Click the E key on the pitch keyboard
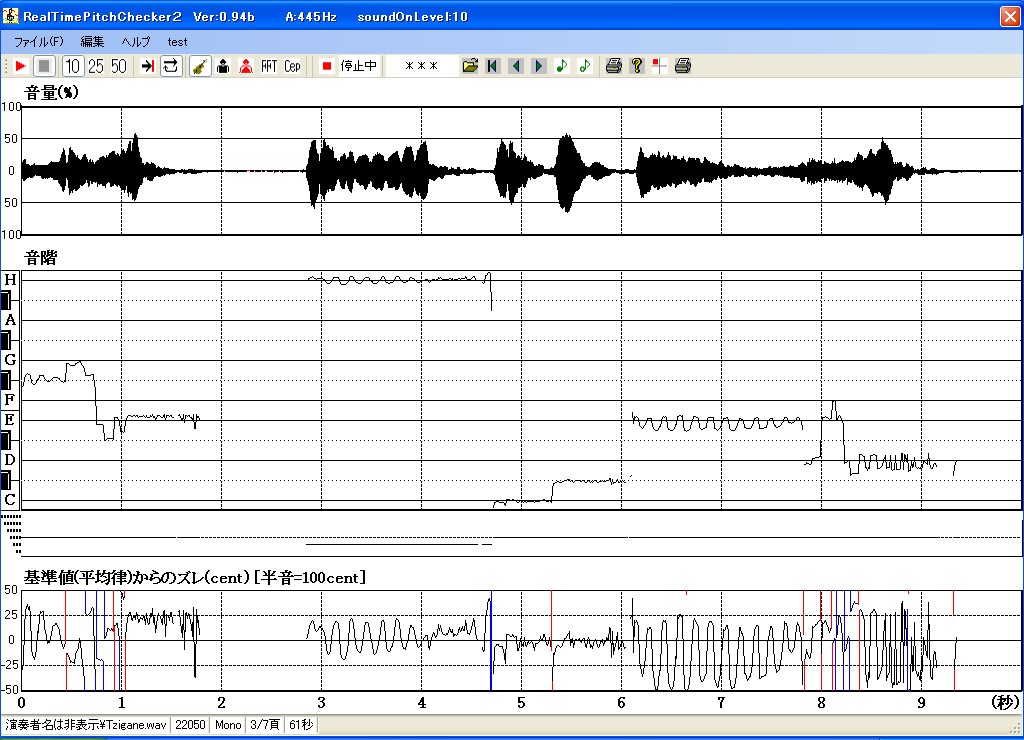The height and width of the screenshot is (740, 1024). click(10, 419)
